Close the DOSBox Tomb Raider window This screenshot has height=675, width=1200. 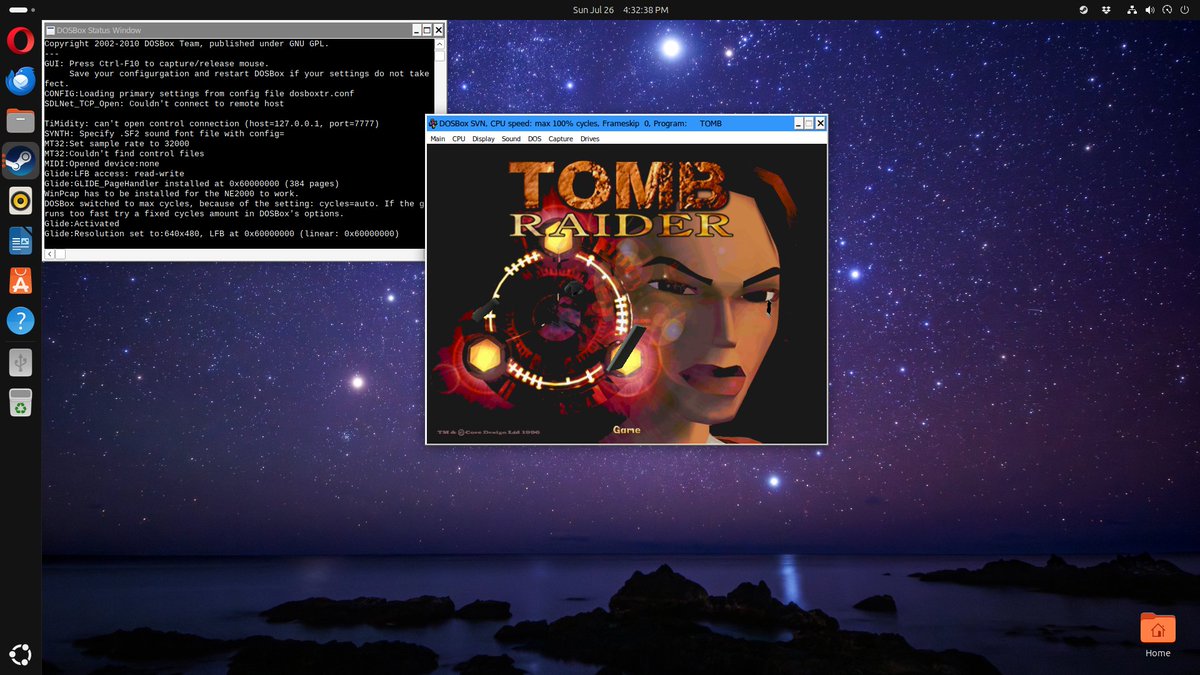tap(821, 123)
